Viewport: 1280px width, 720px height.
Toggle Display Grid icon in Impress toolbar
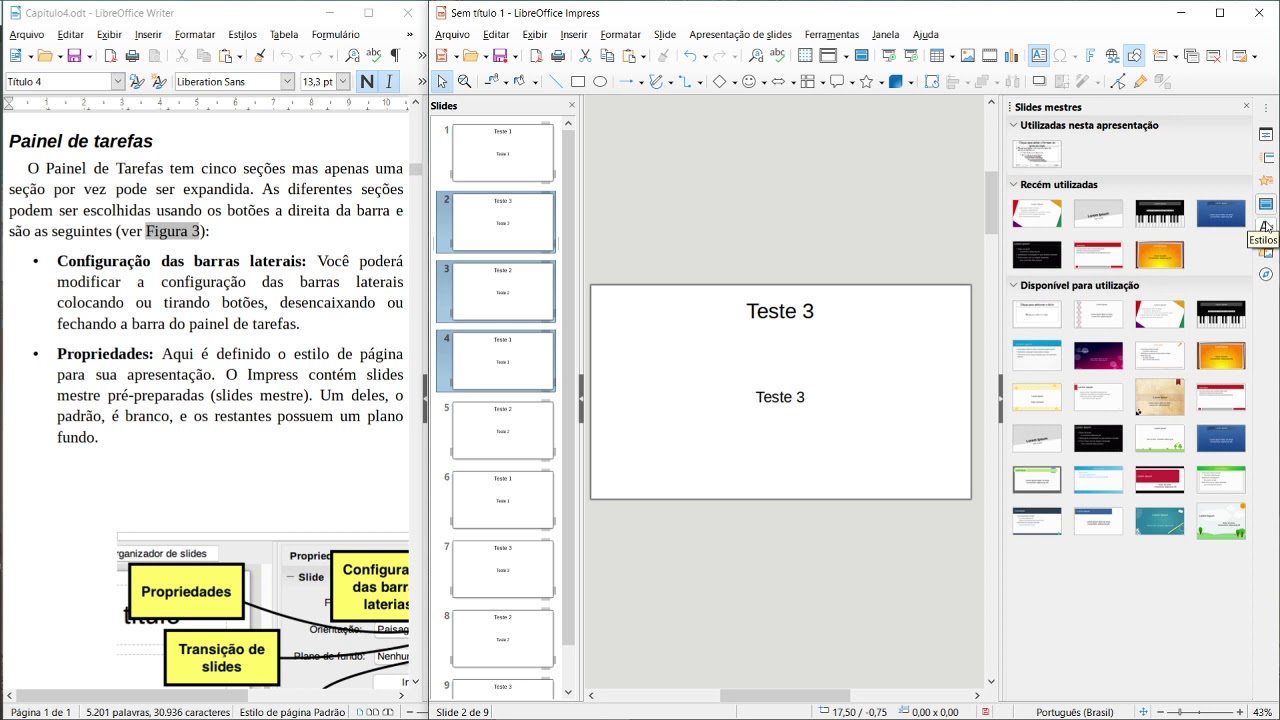[x=805, y=56]
